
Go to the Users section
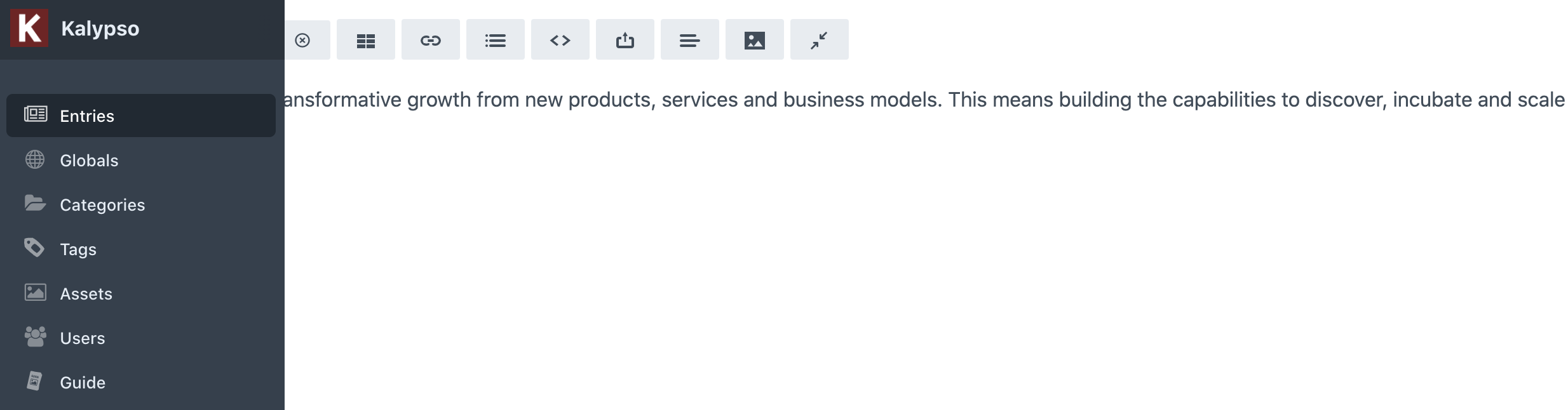[x=83, y=338]
